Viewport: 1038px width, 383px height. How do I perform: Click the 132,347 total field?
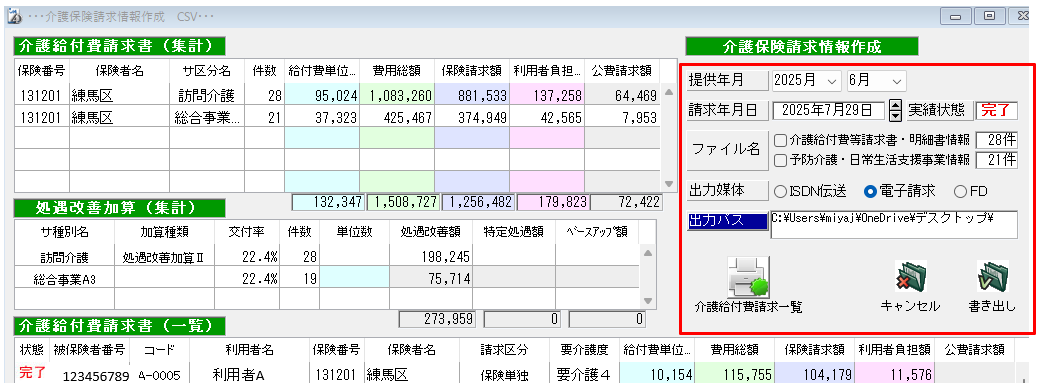tap(328, 202)
